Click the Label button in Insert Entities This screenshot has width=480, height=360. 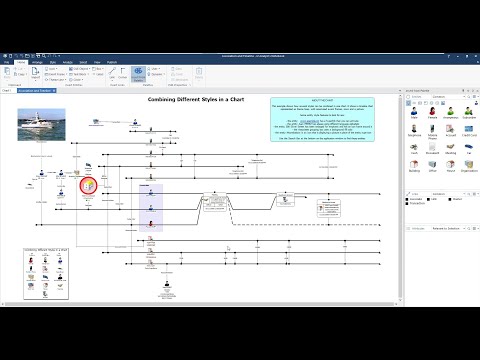pyautogui.click(x=98, y=74)
